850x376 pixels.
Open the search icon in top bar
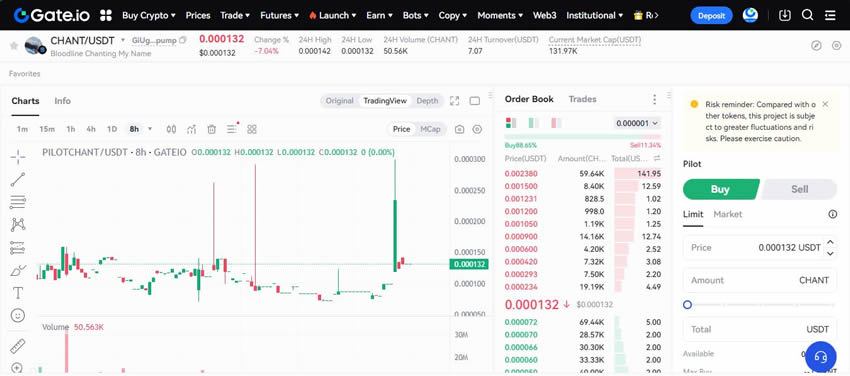click(807, 15)
